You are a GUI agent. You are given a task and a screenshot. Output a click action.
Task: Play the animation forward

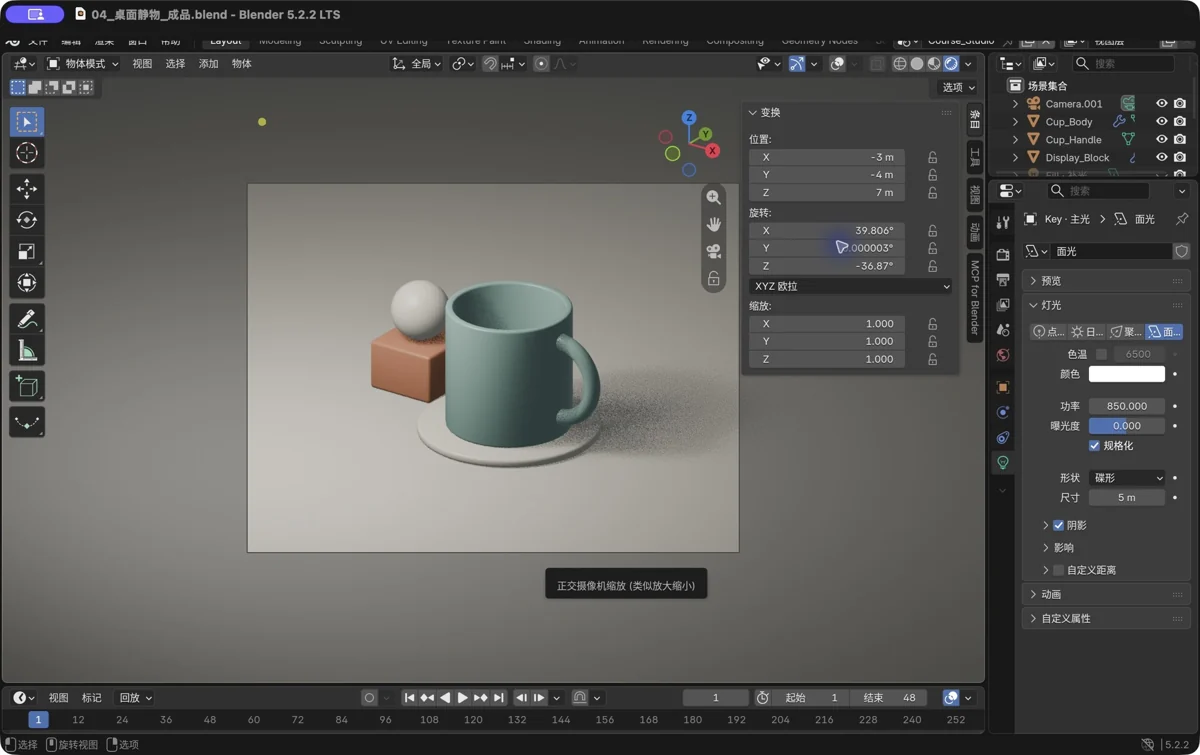pyautogui.click(x=462, y=698)
